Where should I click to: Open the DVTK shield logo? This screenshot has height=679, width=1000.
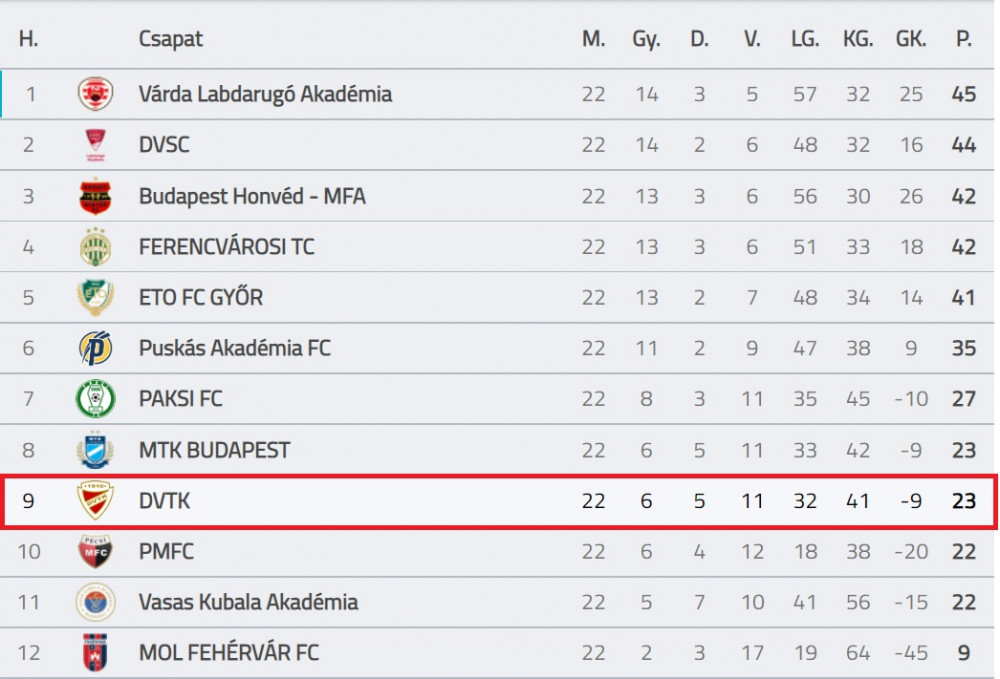[x=96, y=500]
